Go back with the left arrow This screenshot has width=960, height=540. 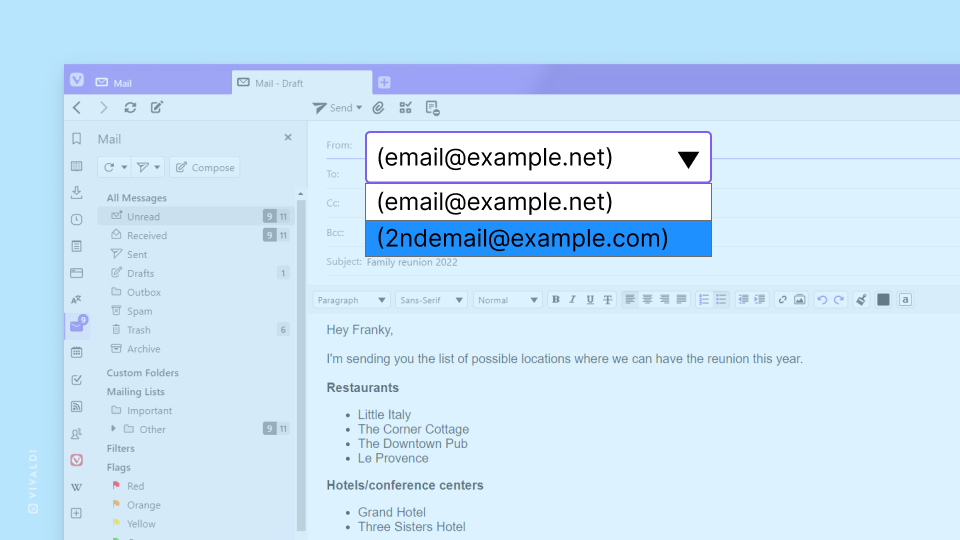point(77,108)
